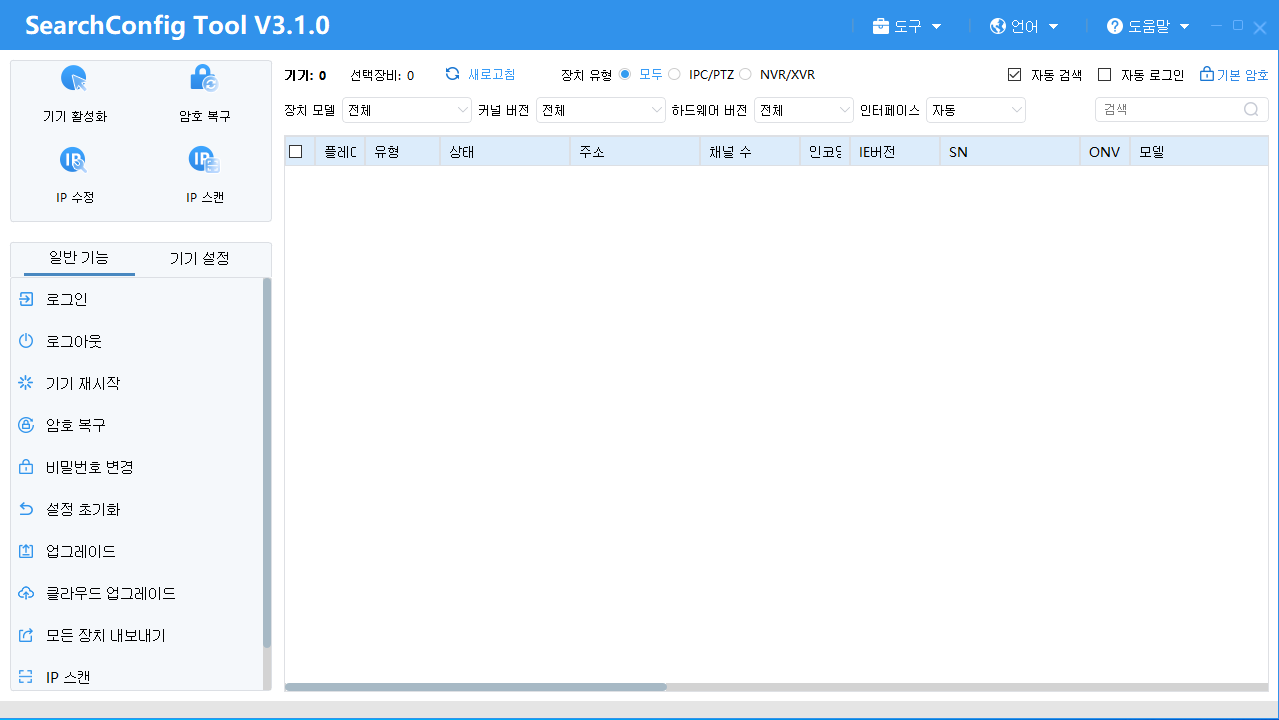
Task: Open the 커널 버전 dropdown
Action: point(601,110)
